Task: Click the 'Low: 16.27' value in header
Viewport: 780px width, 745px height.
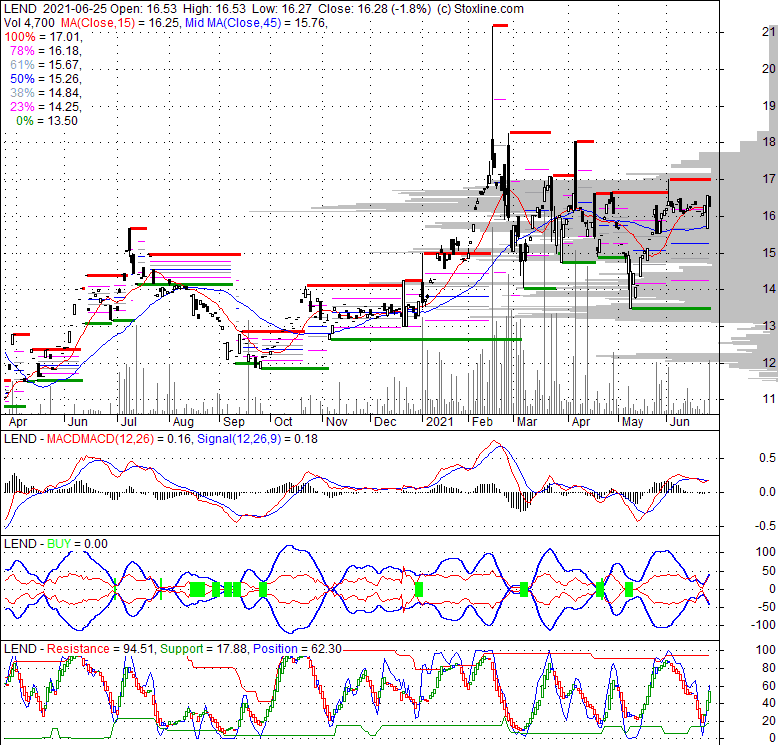Action: tap(283, 9)
